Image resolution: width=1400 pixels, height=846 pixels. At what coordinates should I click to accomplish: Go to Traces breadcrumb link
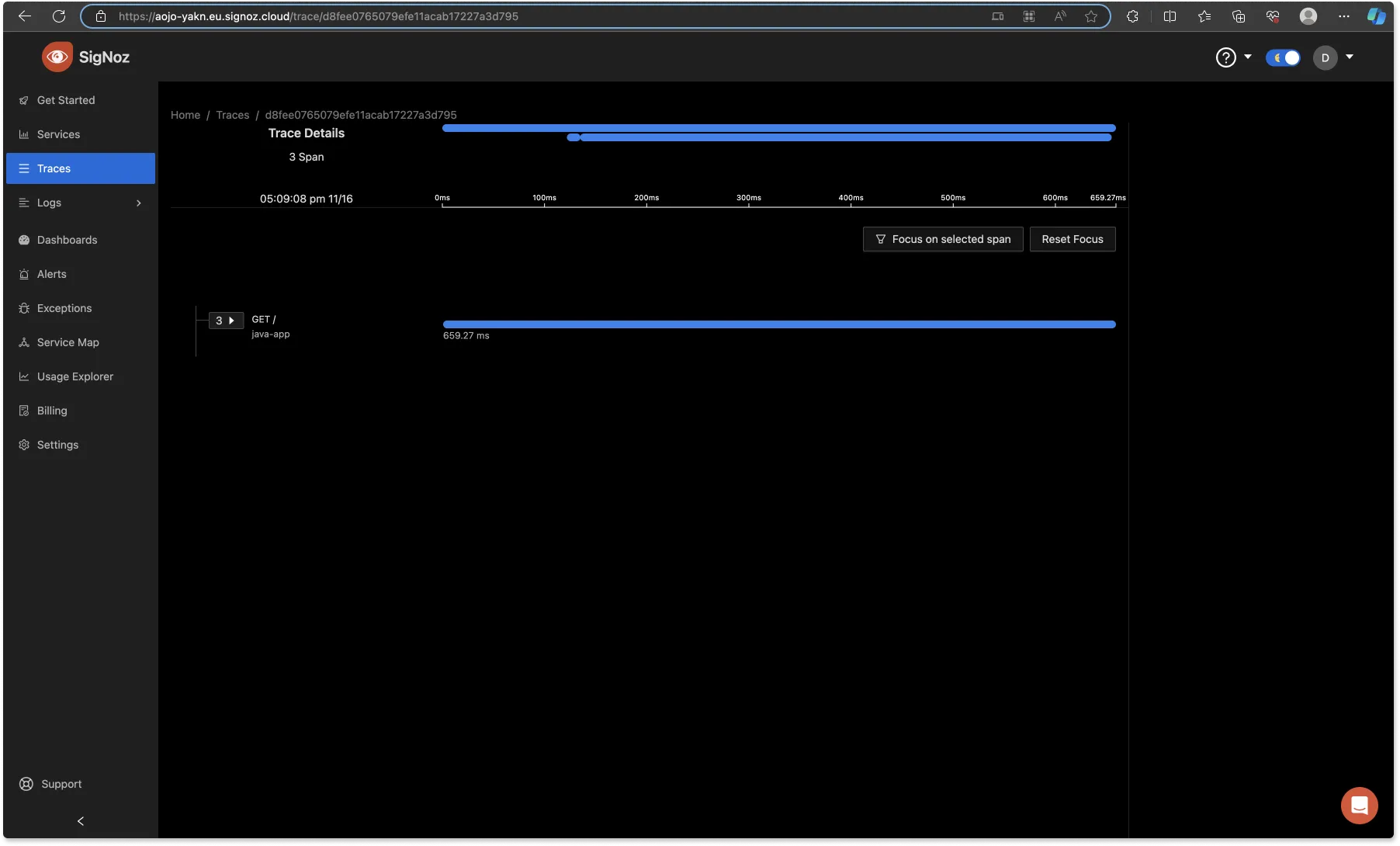[233, 115]
